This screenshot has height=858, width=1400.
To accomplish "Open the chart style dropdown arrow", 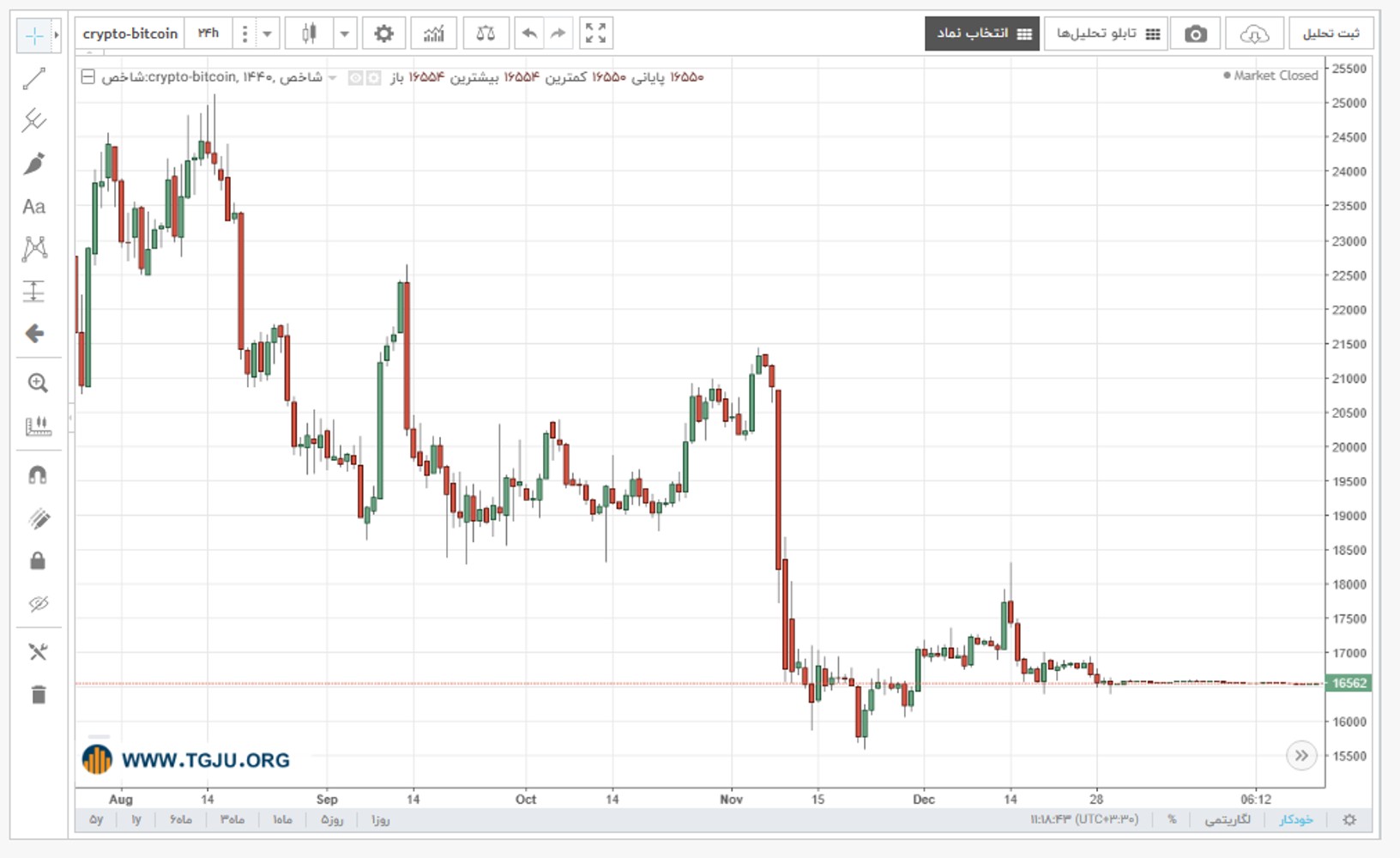I will point(344,33).
